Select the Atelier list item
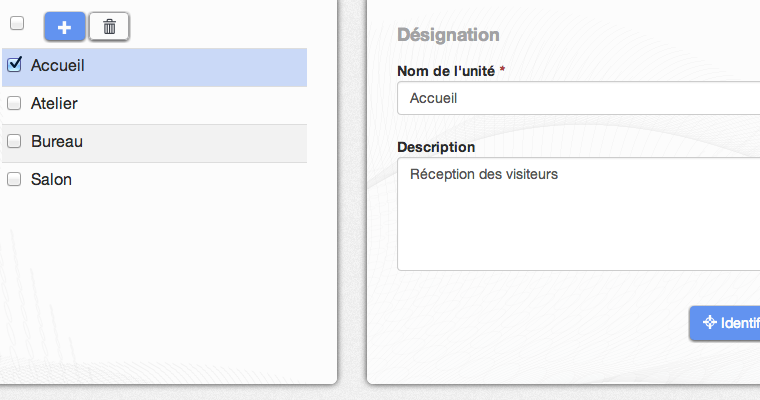 click(155, 105)
